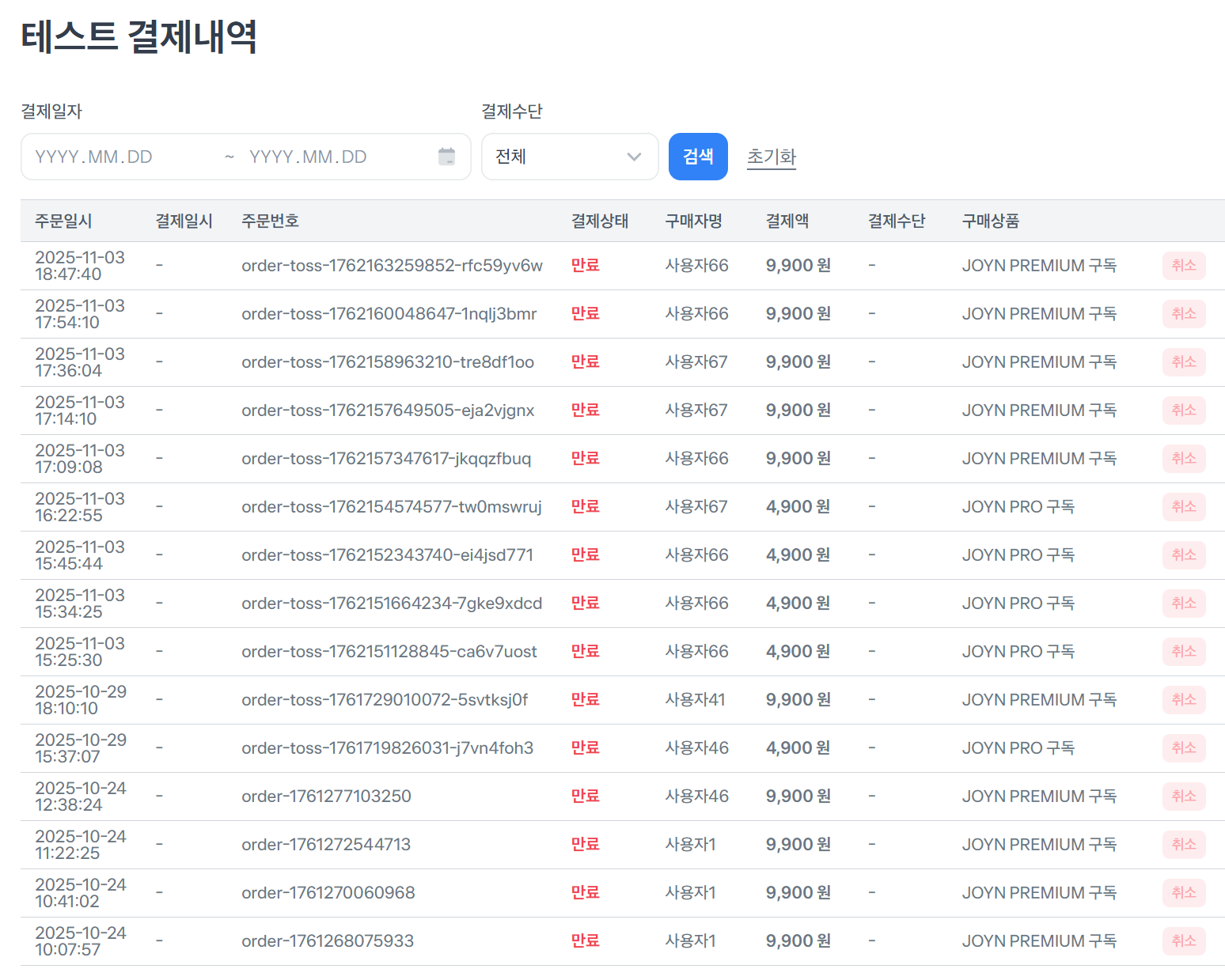Select order number order-1761277103250

pyautogui.click(x=327, y=796)
